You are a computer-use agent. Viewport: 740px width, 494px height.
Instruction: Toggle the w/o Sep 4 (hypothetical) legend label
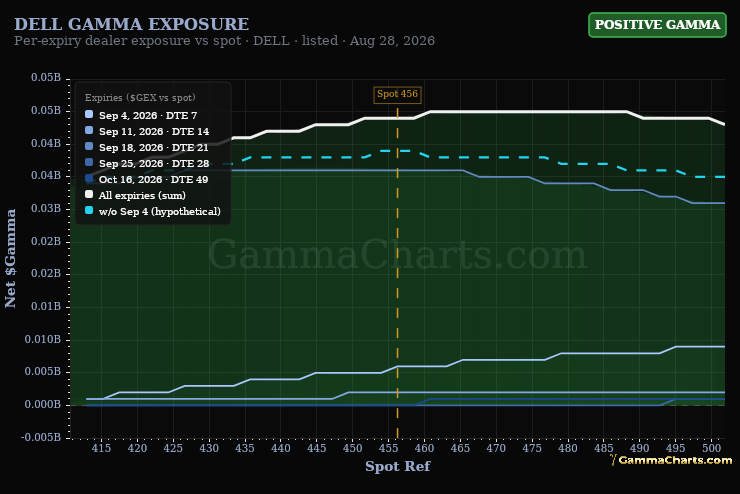(x=160, y=211)
